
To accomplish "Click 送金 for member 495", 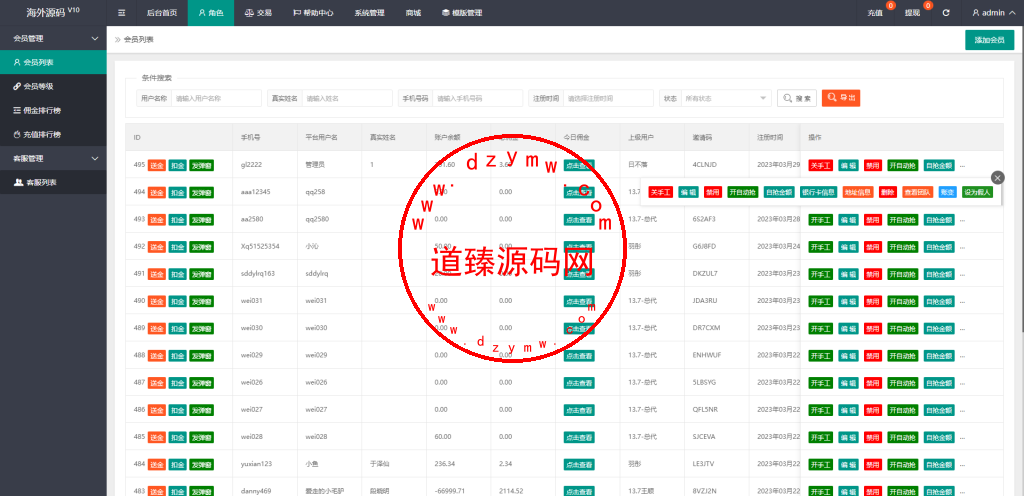I will pyautogui.click(x=157, y=165).
